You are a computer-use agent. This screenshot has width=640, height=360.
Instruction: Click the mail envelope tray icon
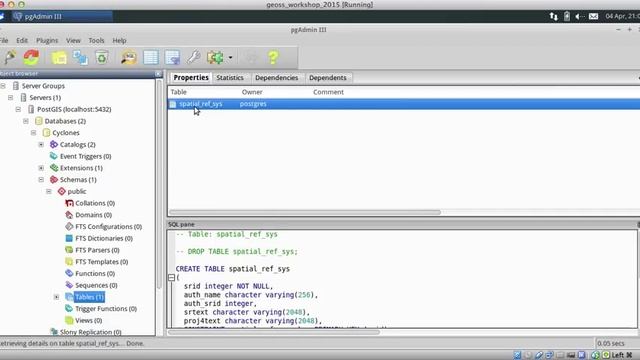tap(593, 16)
